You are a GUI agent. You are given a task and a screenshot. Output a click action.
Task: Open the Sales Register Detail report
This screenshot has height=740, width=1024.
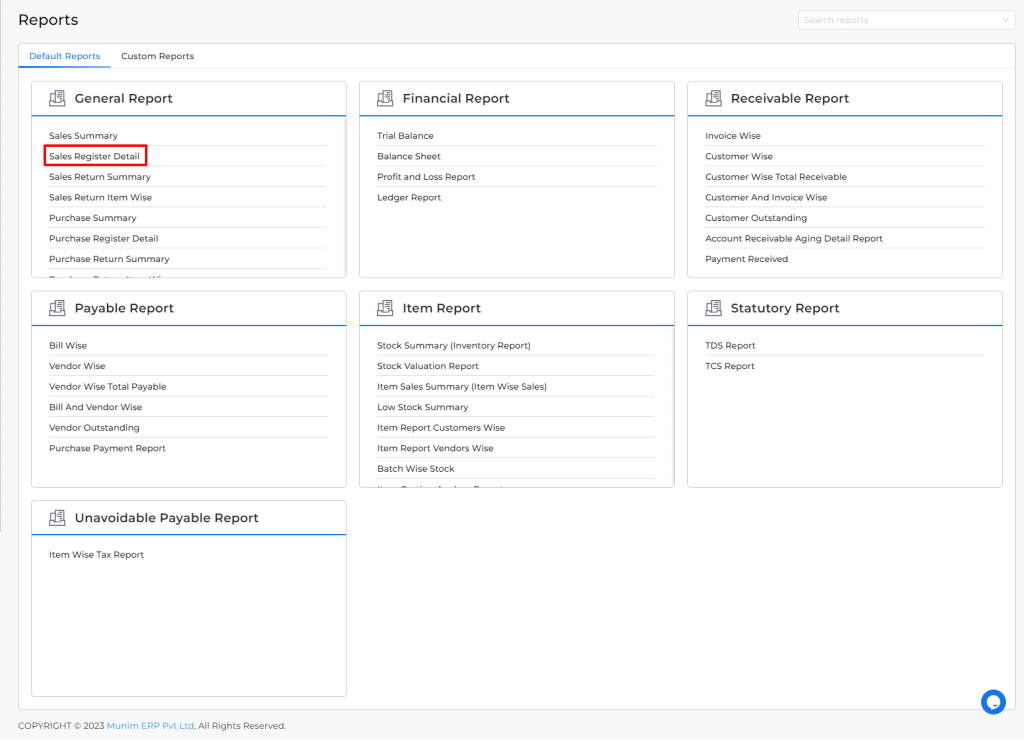(x=94, y=156)
